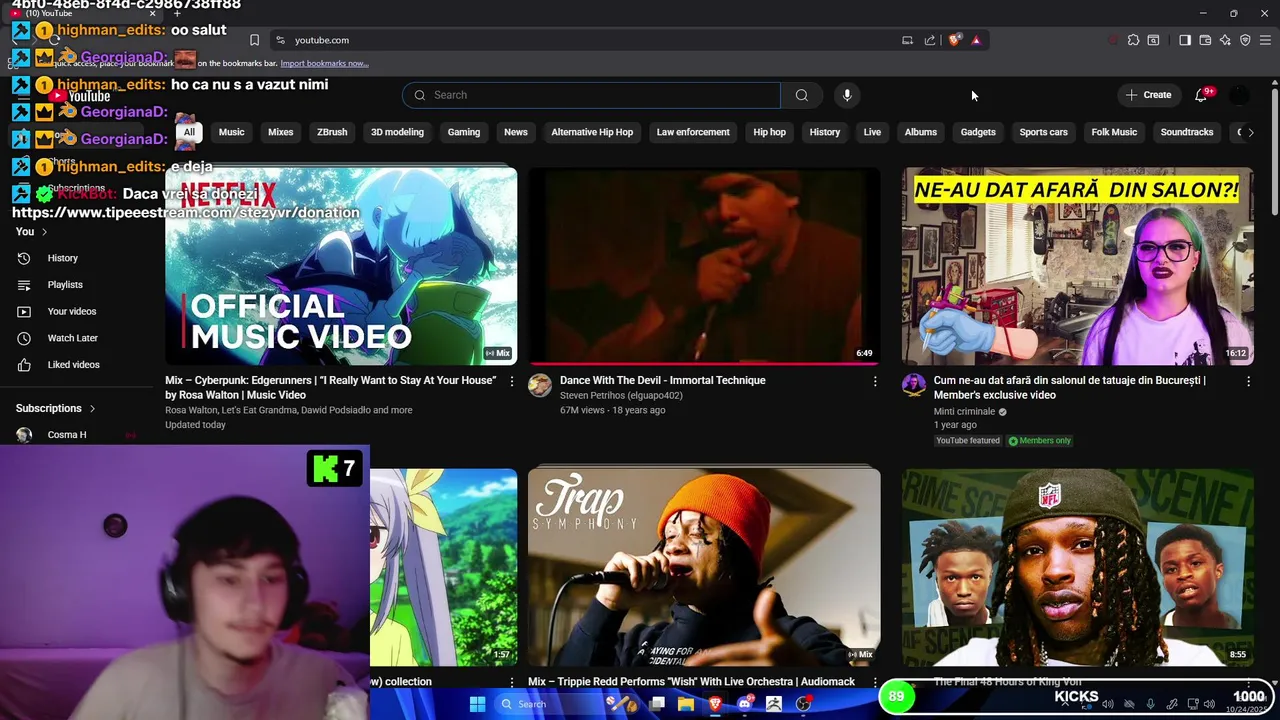Open Watch Later in the sidebar
Viewport: 1280px width, 720px height.
[x=73, y=338]
